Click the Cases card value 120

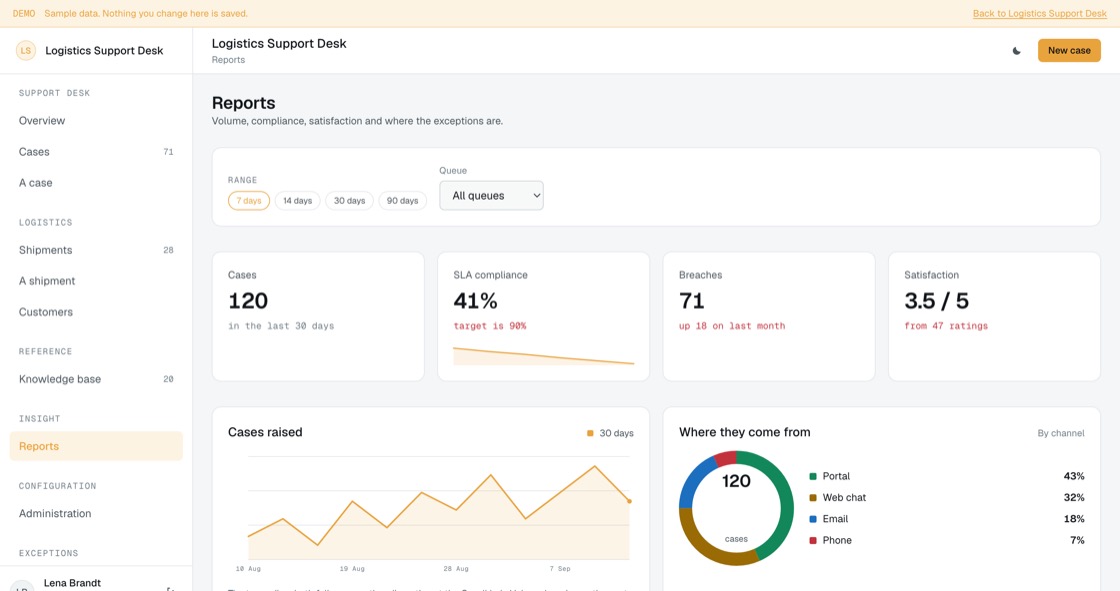tap(248, 301)
